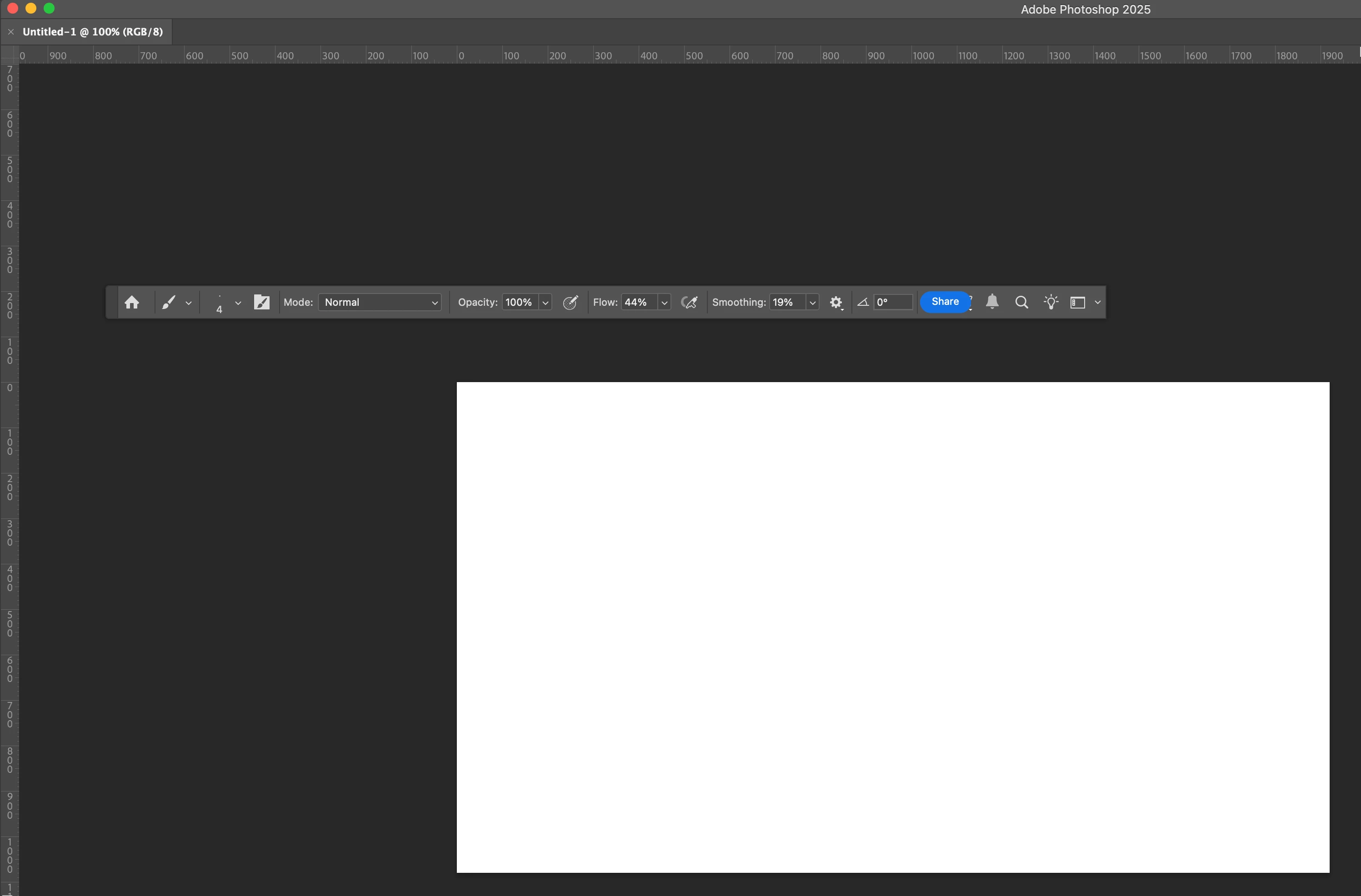Open the Search magnifier icon
This screenshot has width=1361, height=896.
coord(1021,302)
